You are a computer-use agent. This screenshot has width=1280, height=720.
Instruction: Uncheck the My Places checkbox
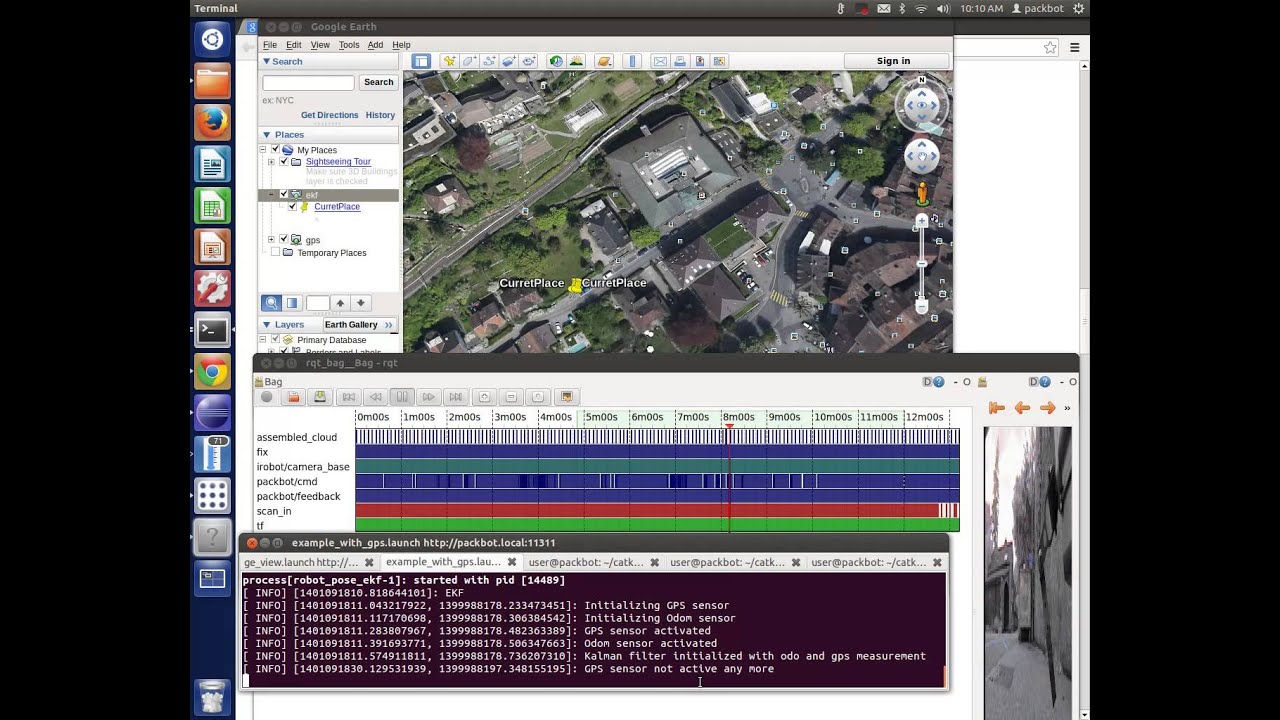click(275, 150)
